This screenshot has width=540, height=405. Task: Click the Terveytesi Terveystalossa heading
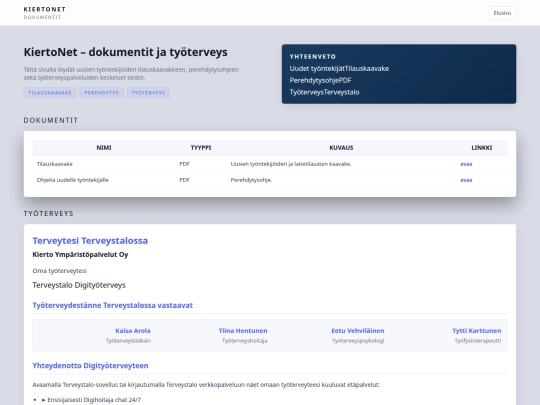pyautogui.click(x=90, y=240)
